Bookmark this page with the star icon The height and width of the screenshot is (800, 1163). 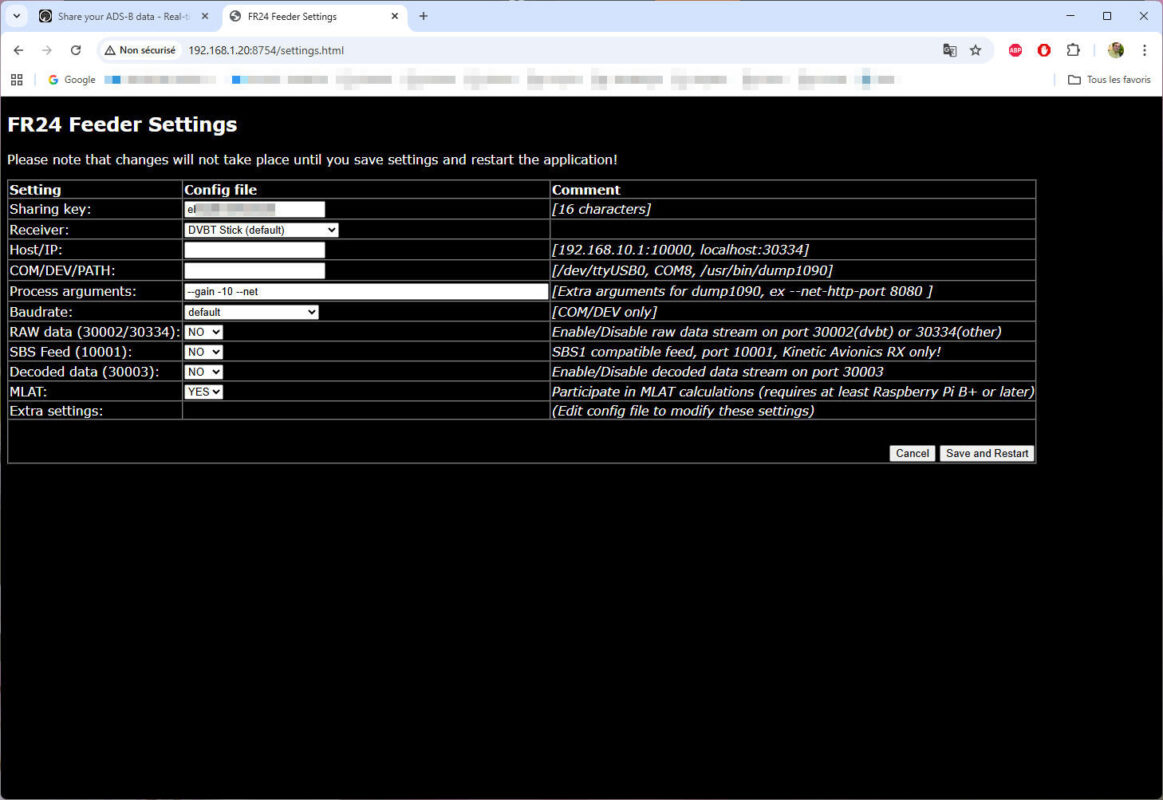[x=975, y=50]
